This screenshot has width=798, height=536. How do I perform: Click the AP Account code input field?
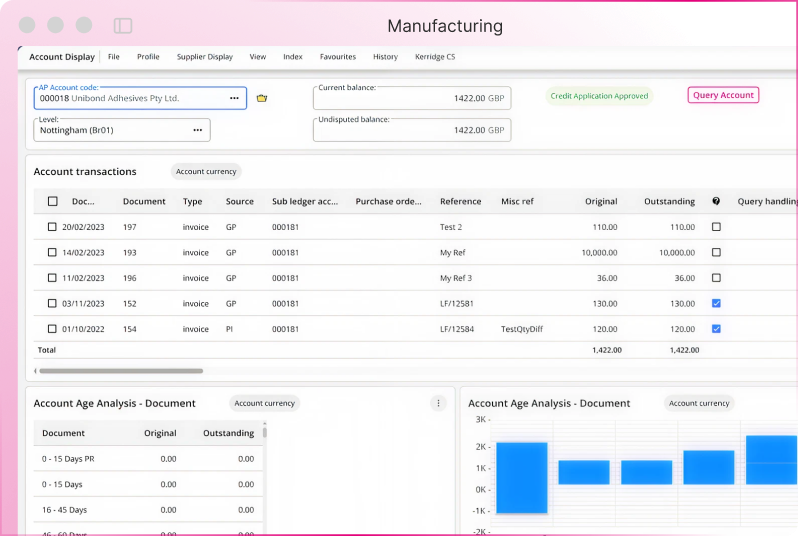pyautogui.click(x=140, y=98)
